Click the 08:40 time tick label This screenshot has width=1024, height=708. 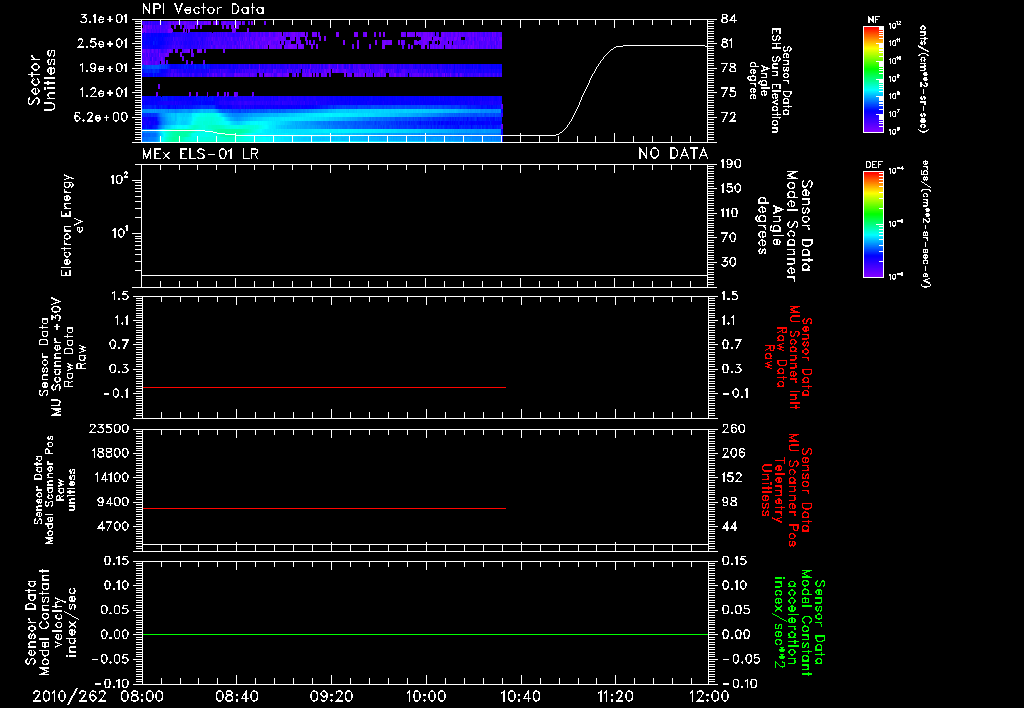(x=236, y=696)
